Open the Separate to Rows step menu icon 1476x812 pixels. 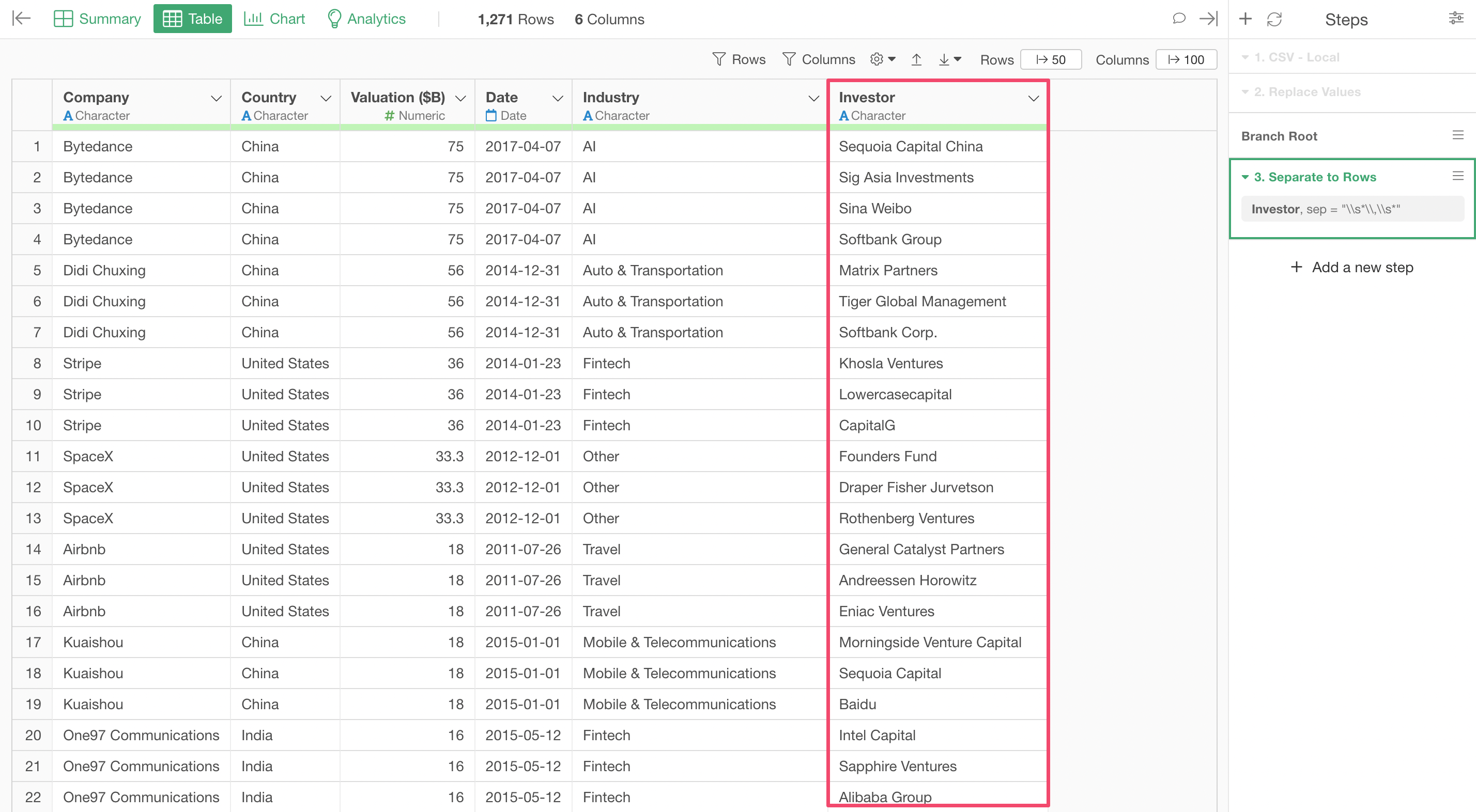pos(1458,176)
